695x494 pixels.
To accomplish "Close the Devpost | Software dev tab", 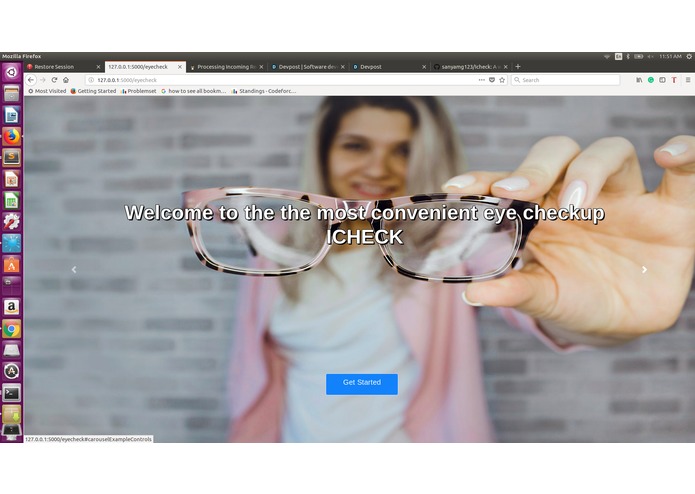I will tap(343, 67).
